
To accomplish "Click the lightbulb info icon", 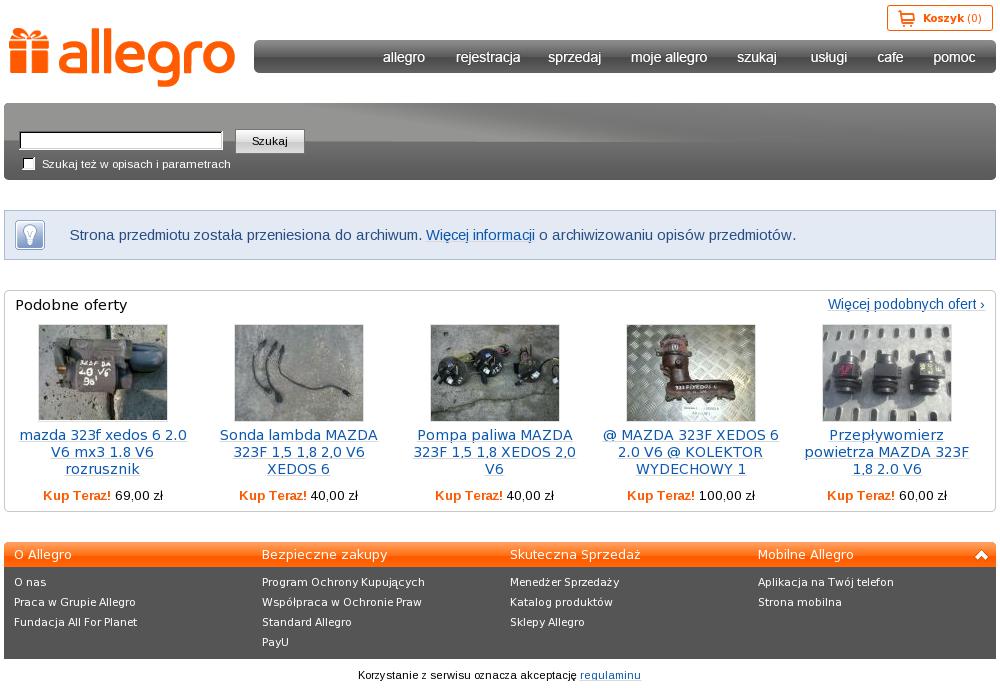I will click(x=30, y=235).
